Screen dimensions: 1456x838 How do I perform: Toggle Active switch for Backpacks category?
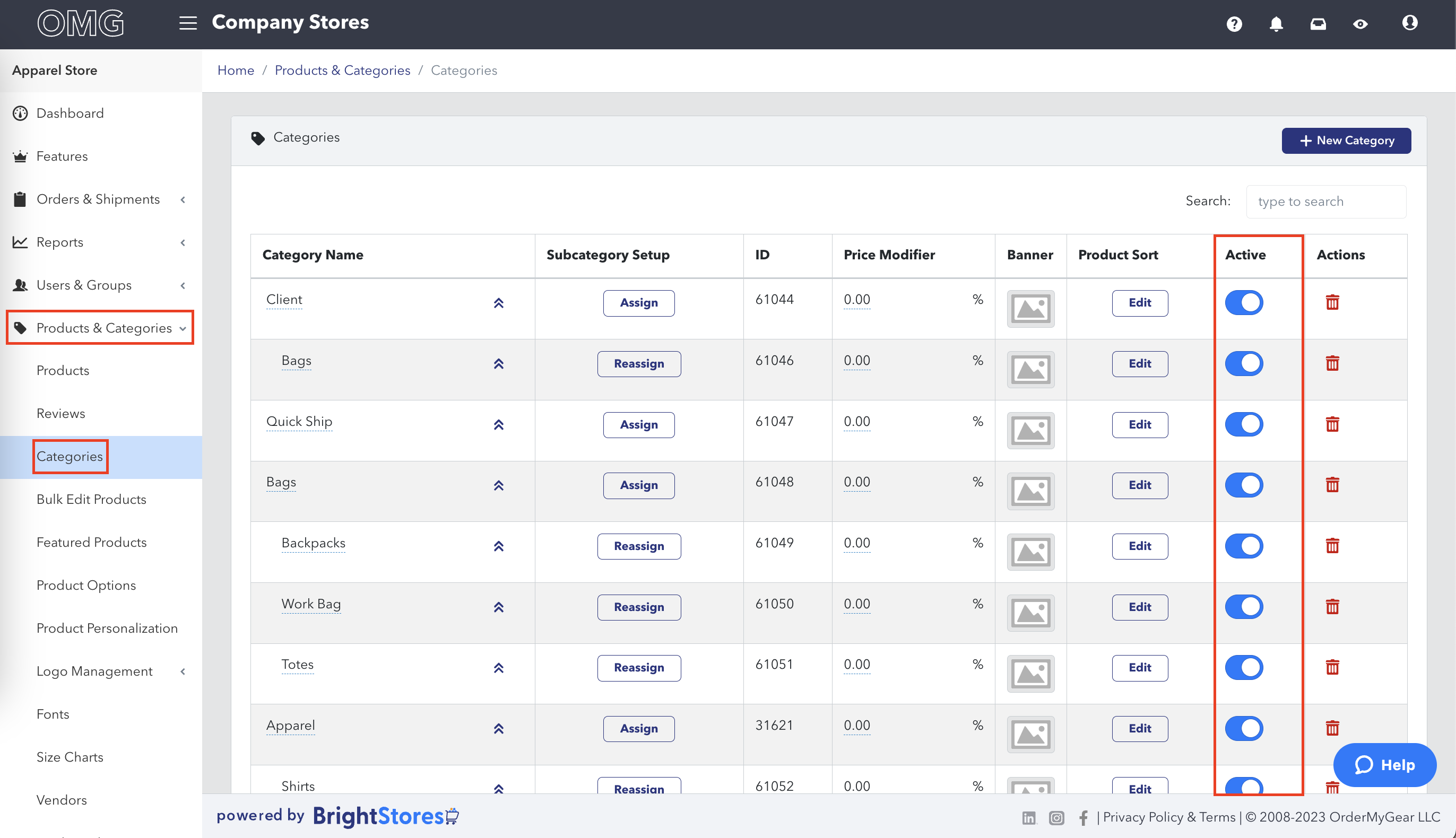point(1244,546)
